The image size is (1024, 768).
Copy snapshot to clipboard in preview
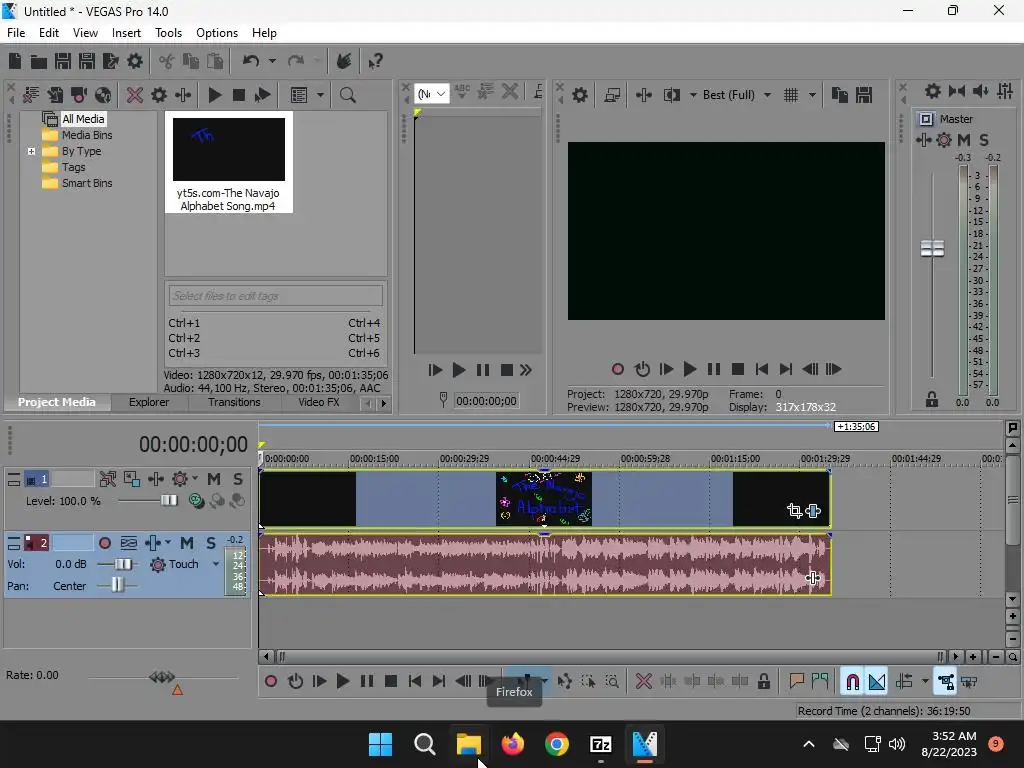point(840,95)
